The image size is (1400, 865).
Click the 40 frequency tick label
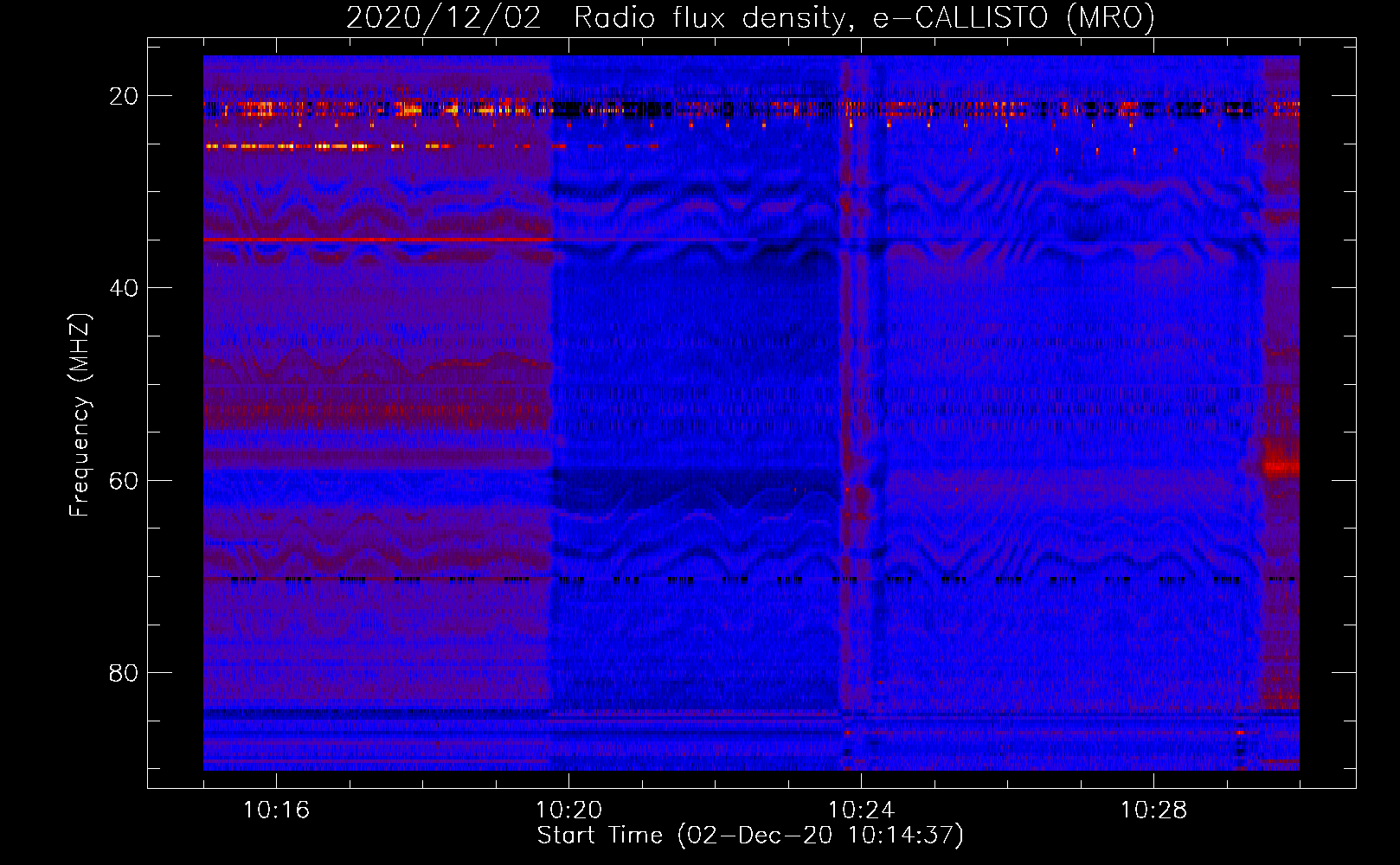(x=124, y=288)
